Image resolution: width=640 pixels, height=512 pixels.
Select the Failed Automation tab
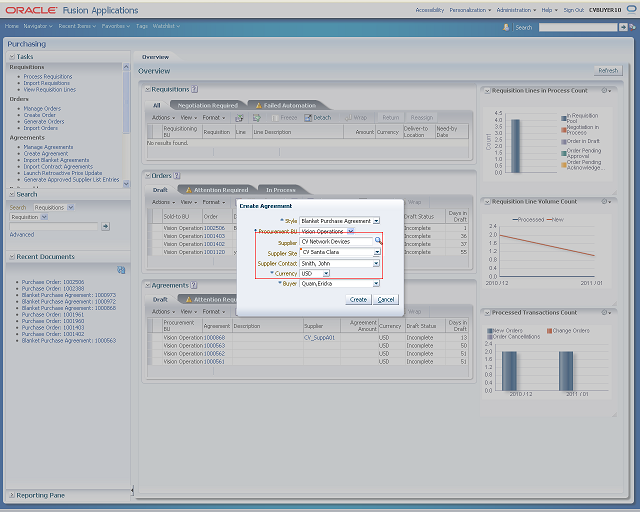[286, 105]
